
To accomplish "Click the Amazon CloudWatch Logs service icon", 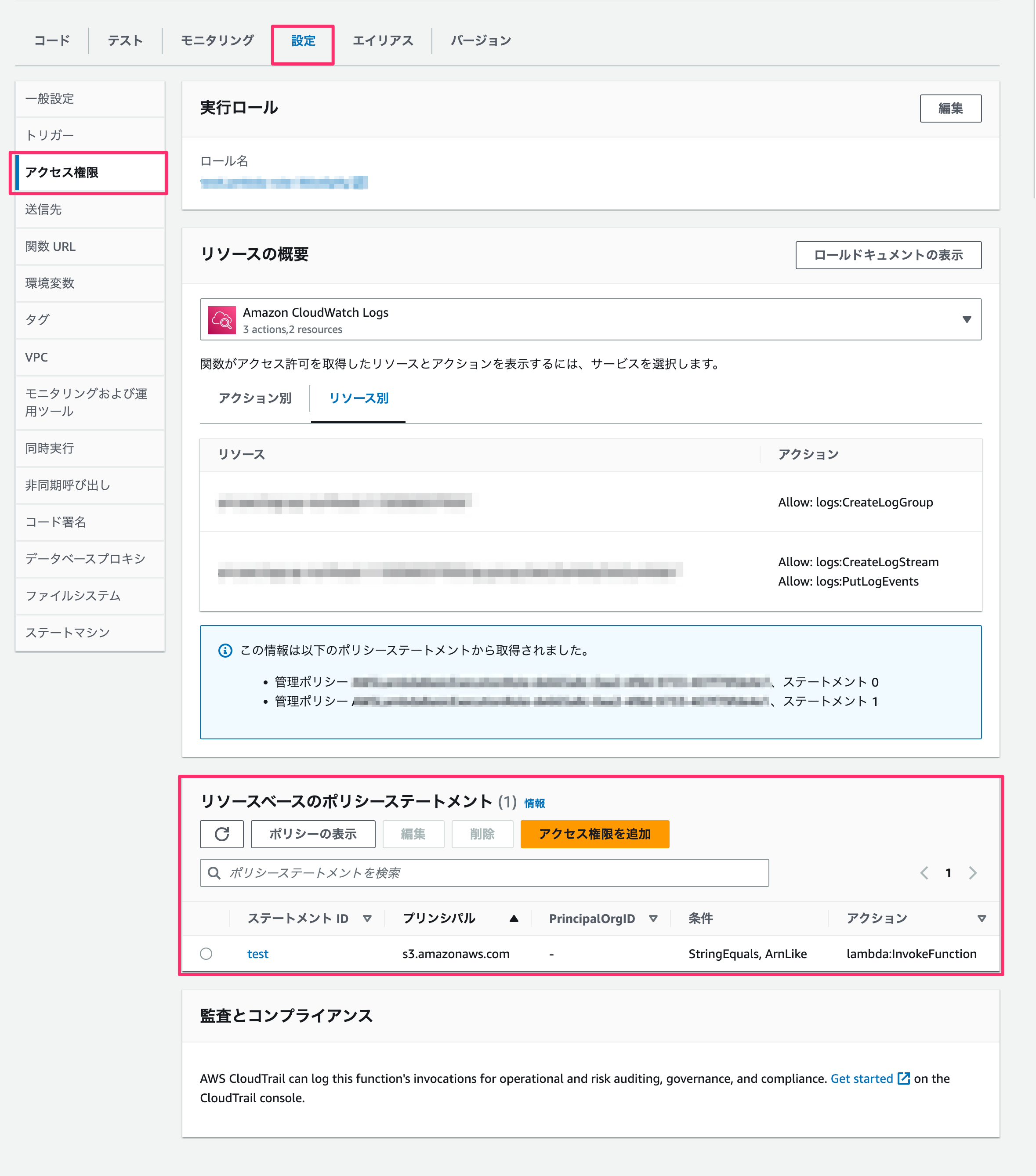I will [x=221, y=320].
